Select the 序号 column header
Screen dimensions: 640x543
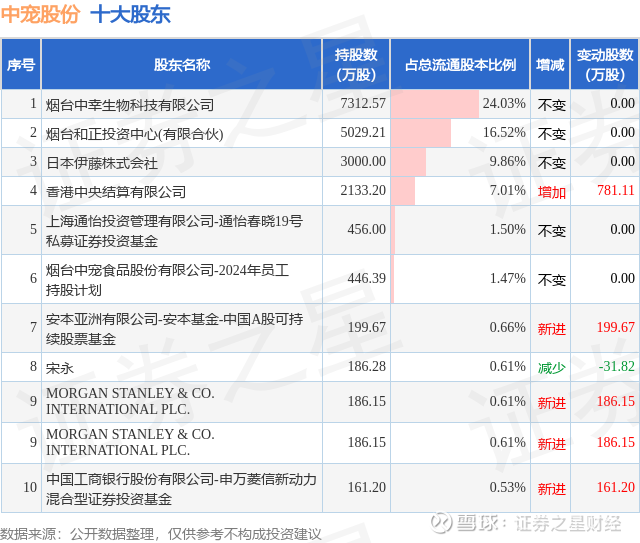coord(21,65)
